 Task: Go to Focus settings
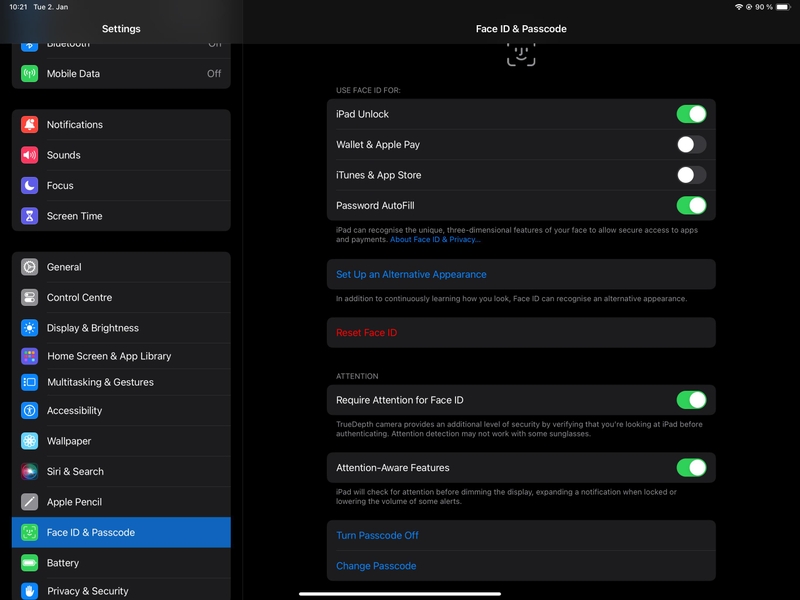tap(121, 186)
